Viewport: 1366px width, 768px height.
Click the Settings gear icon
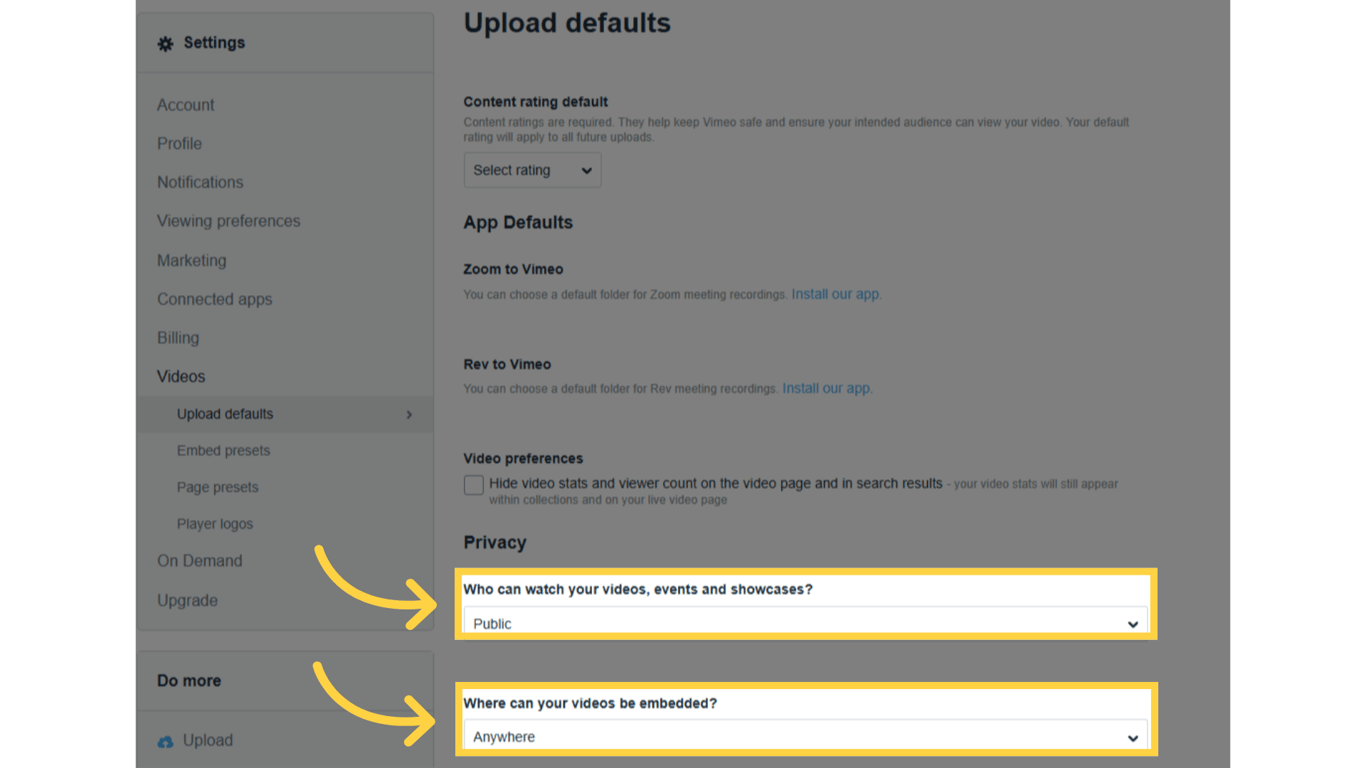(165, 43)
